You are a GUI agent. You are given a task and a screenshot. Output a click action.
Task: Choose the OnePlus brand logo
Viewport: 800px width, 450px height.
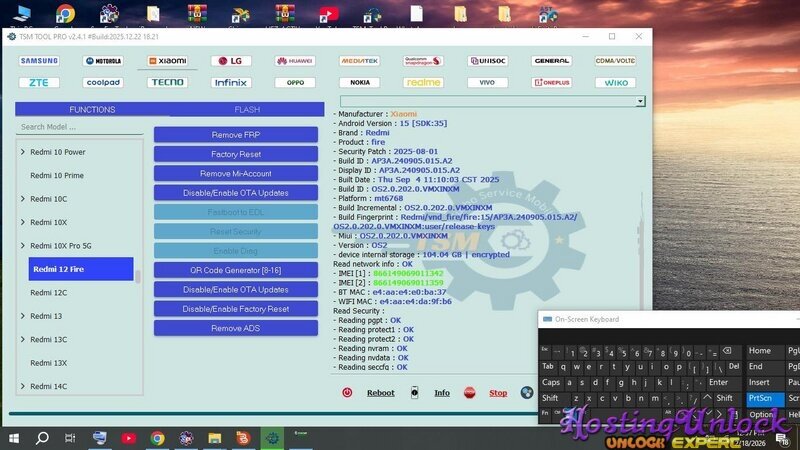pos(552,83)
